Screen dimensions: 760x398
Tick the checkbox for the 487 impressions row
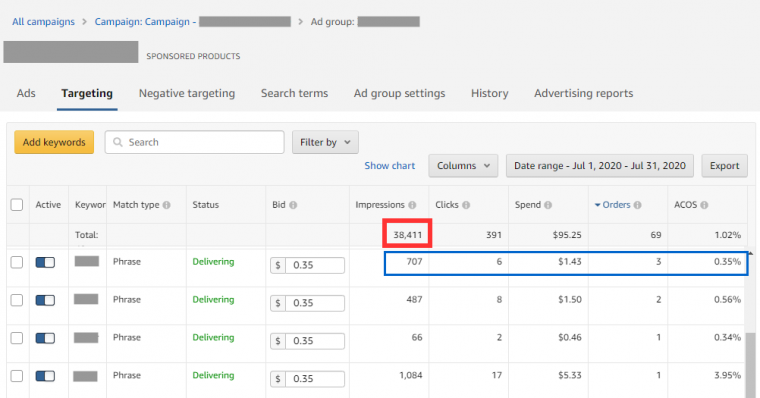pos(17,300)
